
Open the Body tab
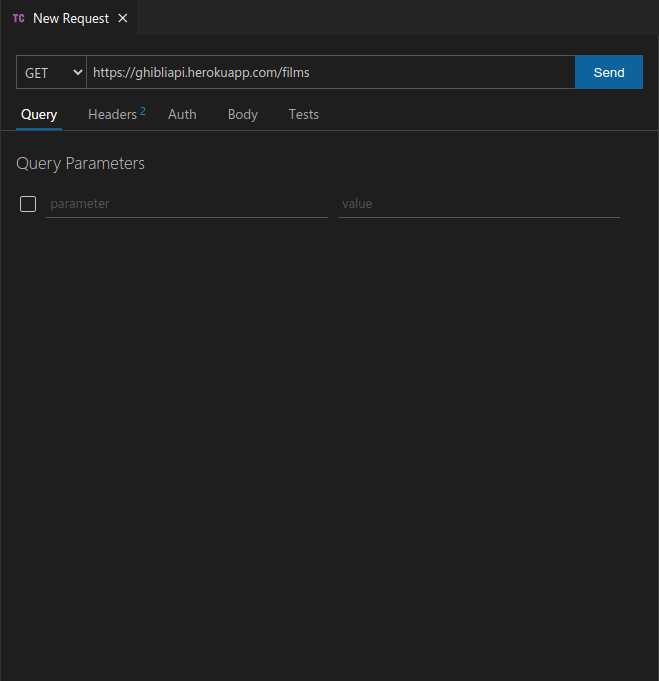(243, 115)
